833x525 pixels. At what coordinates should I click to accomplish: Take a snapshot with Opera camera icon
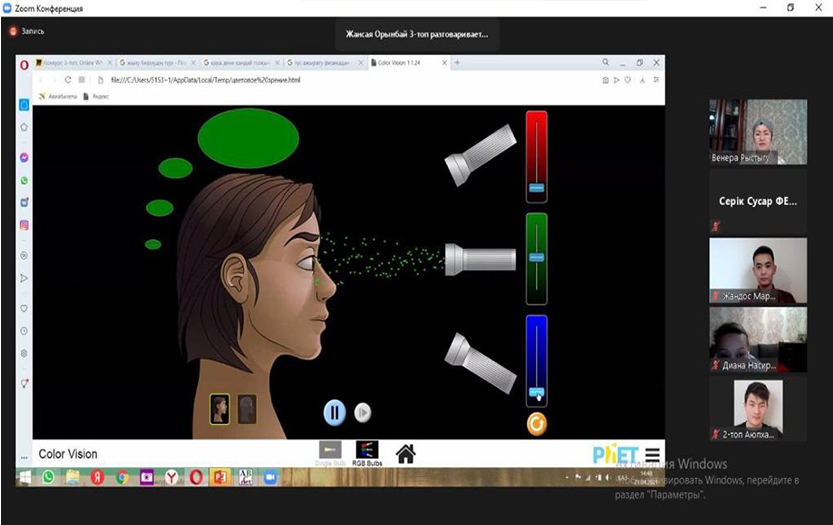[x=605, y=80]
